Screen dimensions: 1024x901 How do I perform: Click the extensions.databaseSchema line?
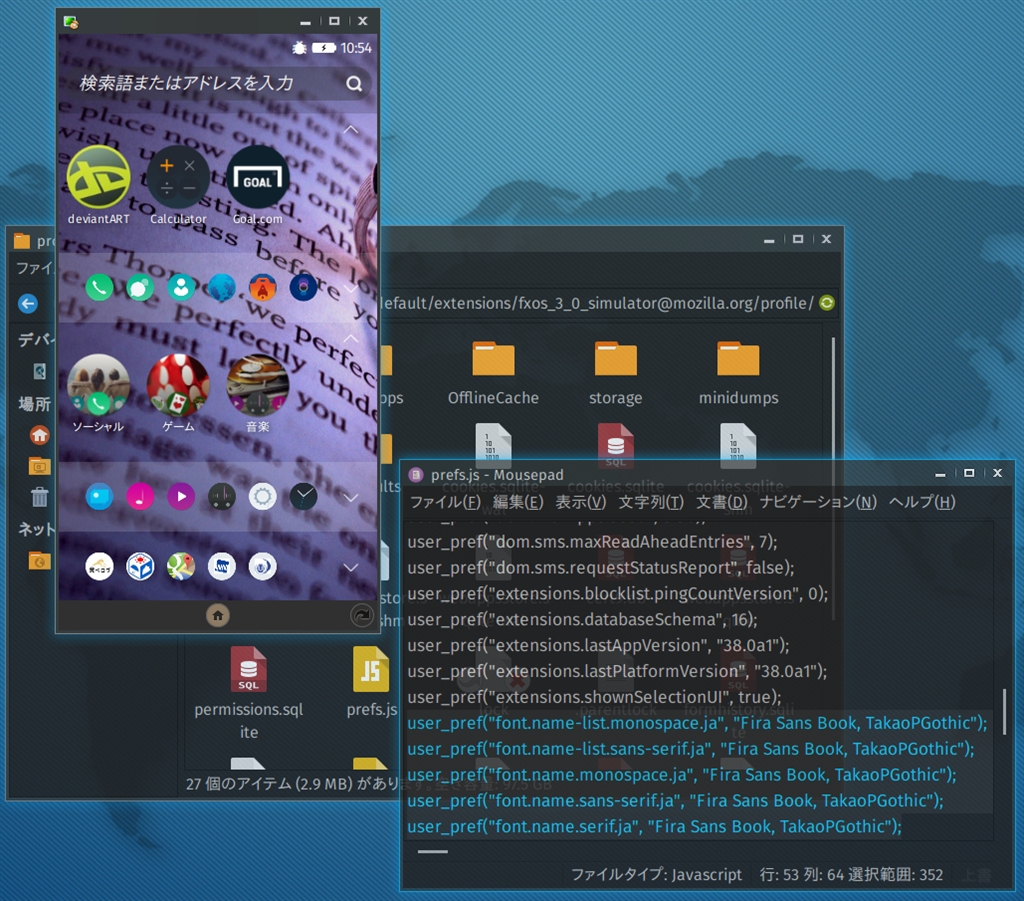click(x=583, y=619)
